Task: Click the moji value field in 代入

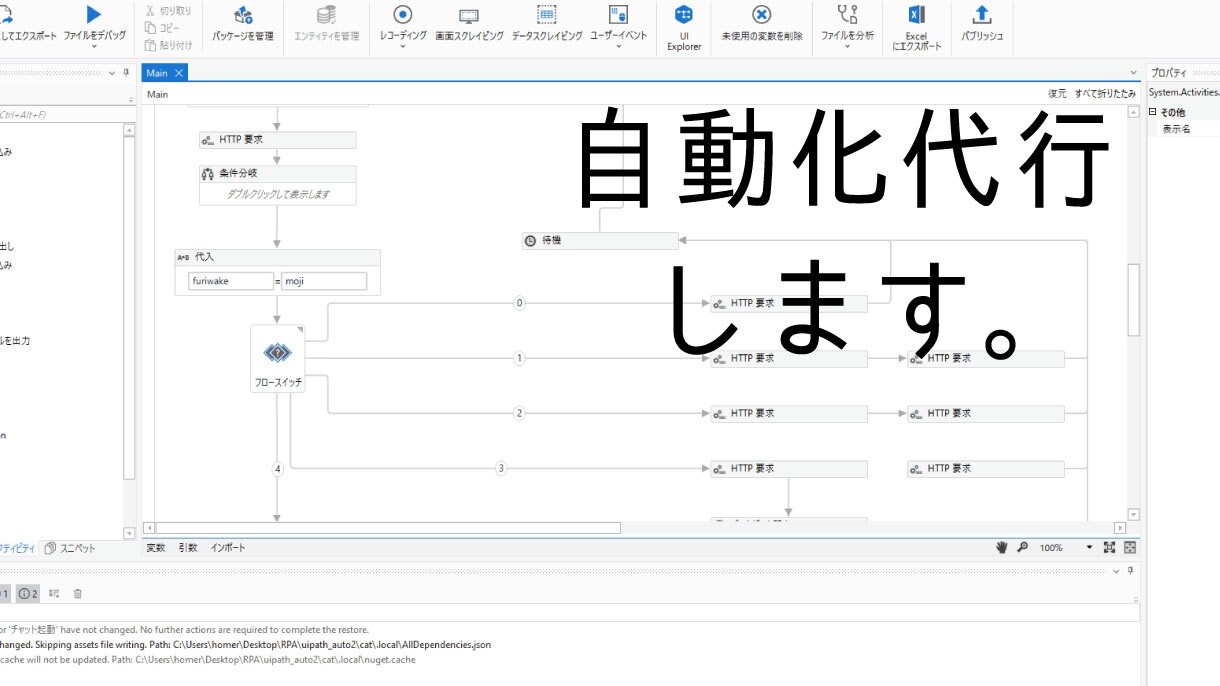Action: [324, 281]
